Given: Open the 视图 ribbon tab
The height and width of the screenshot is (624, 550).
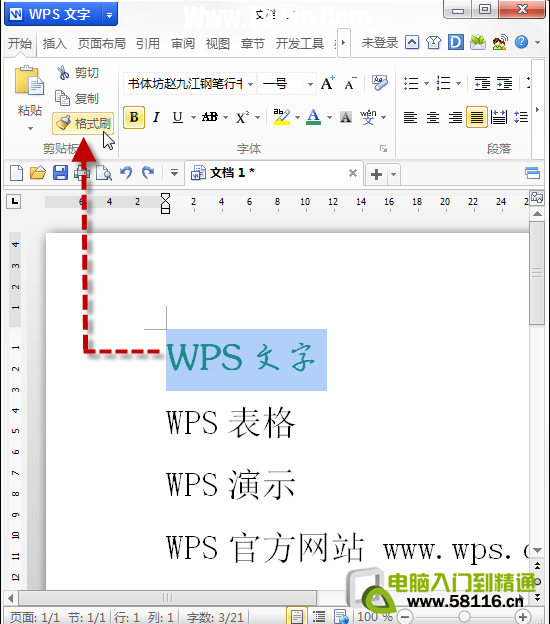Looking at the screenshot, I should [x=217, y=43].
